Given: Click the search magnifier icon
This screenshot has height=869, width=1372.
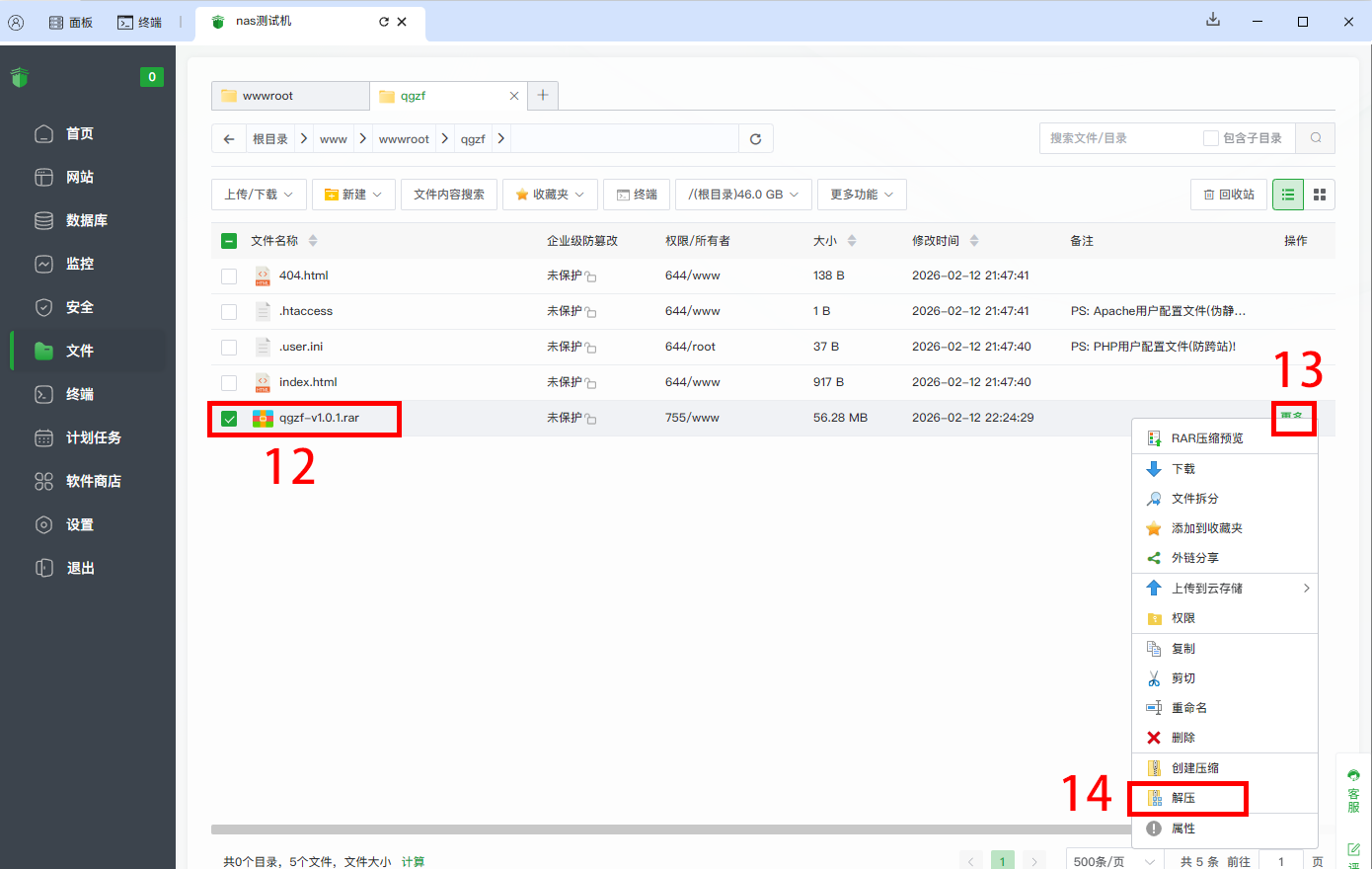Looking at the screenshot, I should (1316, 138).
